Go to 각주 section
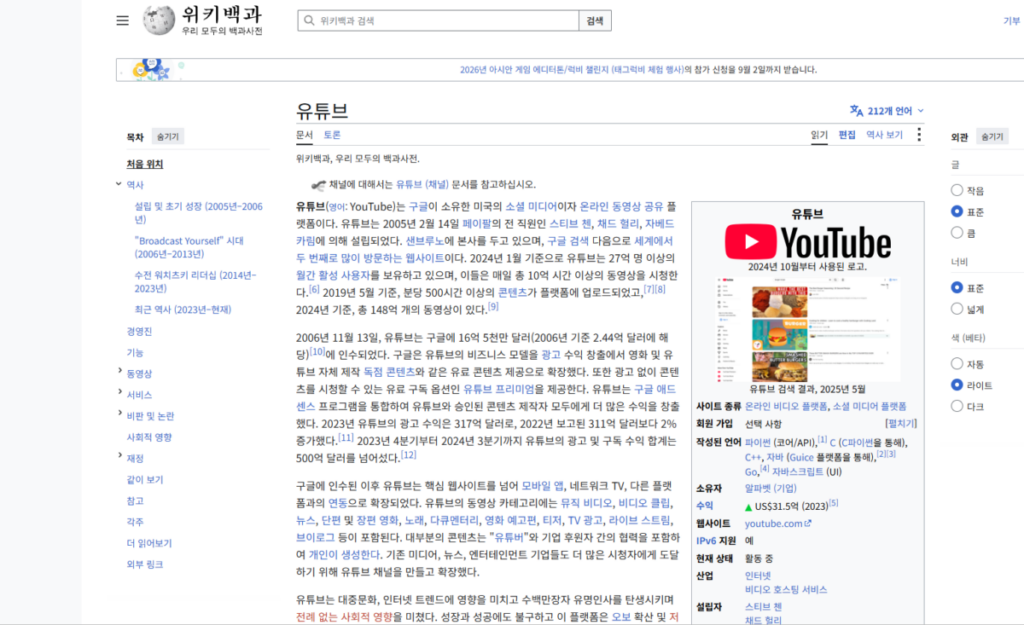 (x=135, y=522)
